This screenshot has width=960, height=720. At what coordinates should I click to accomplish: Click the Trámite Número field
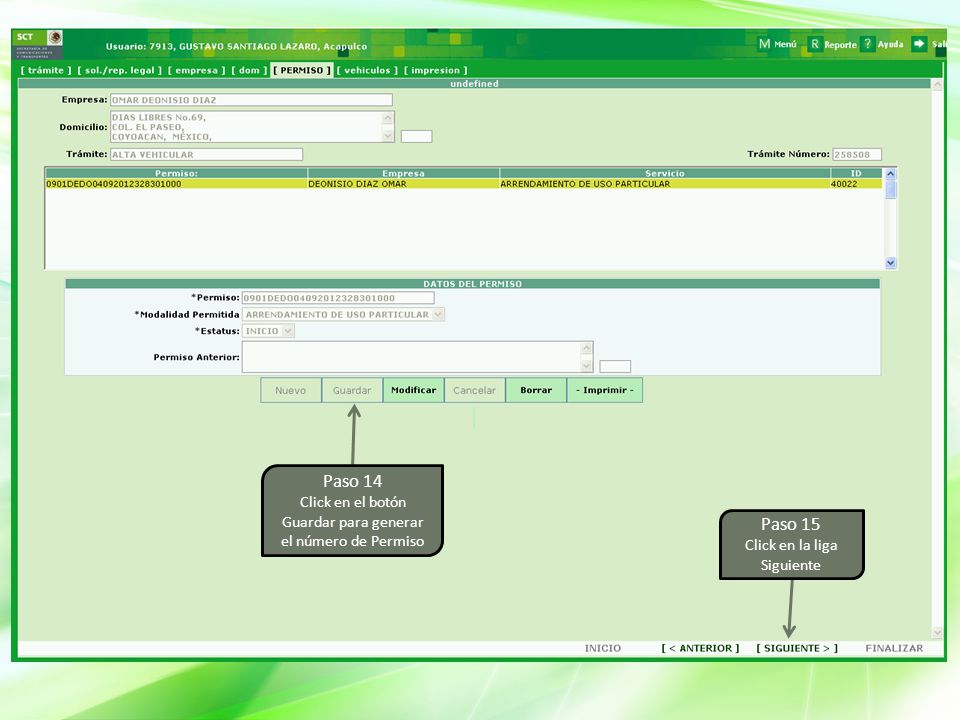pos(857,154)
